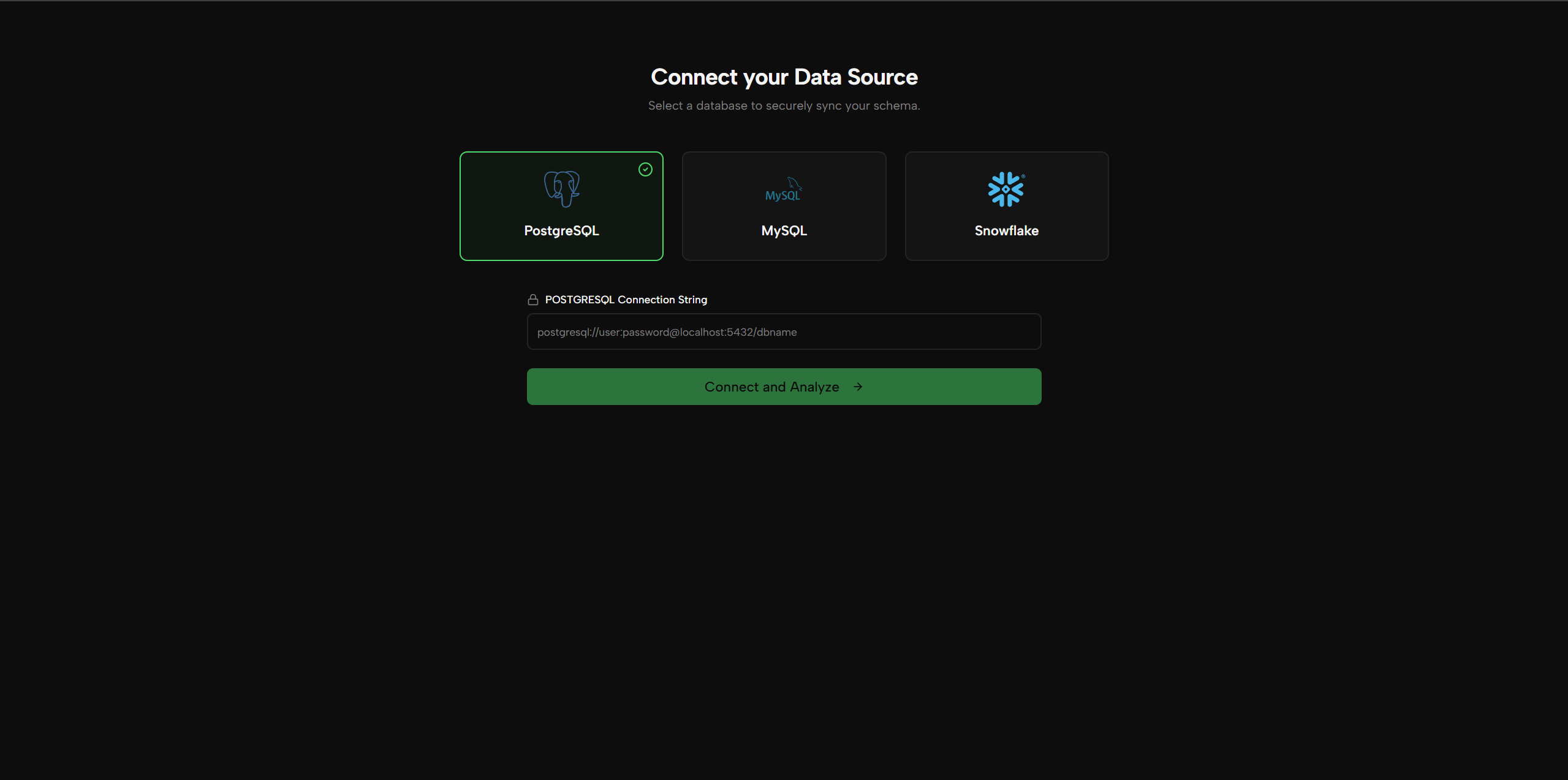Click the POSTGRESQL Connection String label
1568x780 pixels.
pyautogui.click(x=626, y=299)
